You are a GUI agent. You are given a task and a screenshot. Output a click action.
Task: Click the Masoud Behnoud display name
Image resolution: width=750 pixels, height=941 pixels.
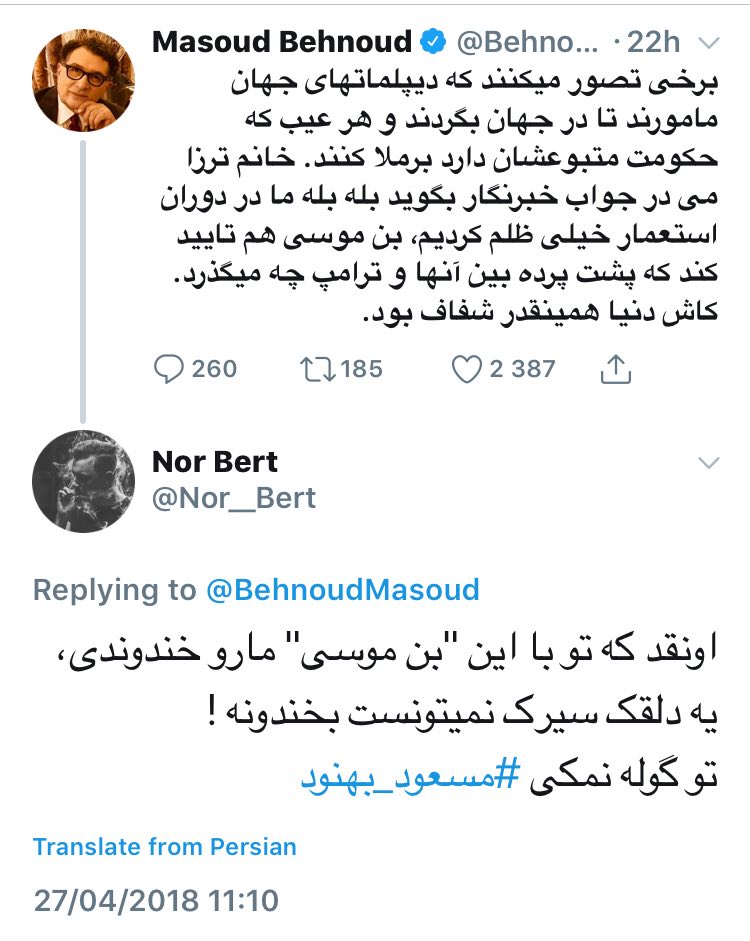click(x=282, y=44)
